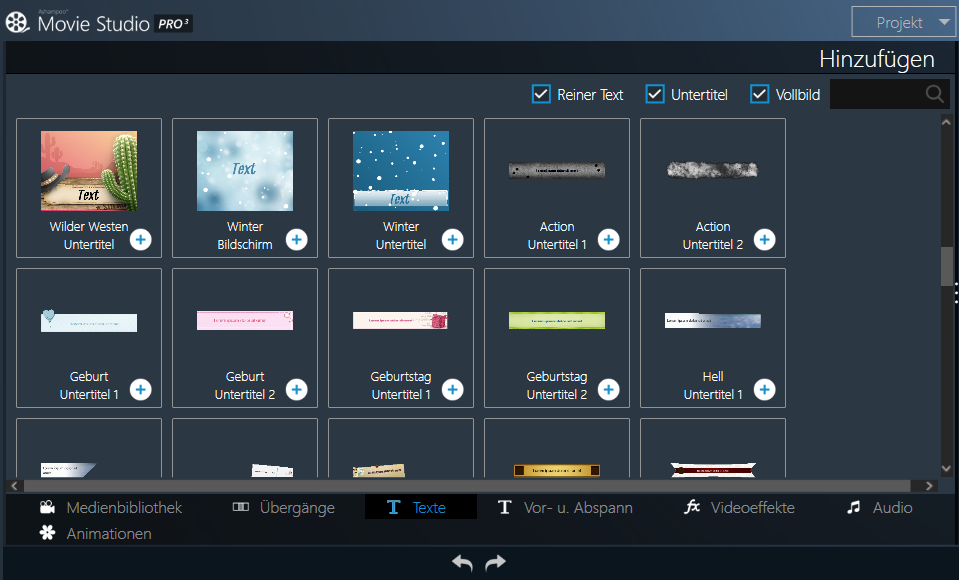The image size is (959, 580).
Task: Add the Winter Bildschirm text template
Action: coord(297,240)
